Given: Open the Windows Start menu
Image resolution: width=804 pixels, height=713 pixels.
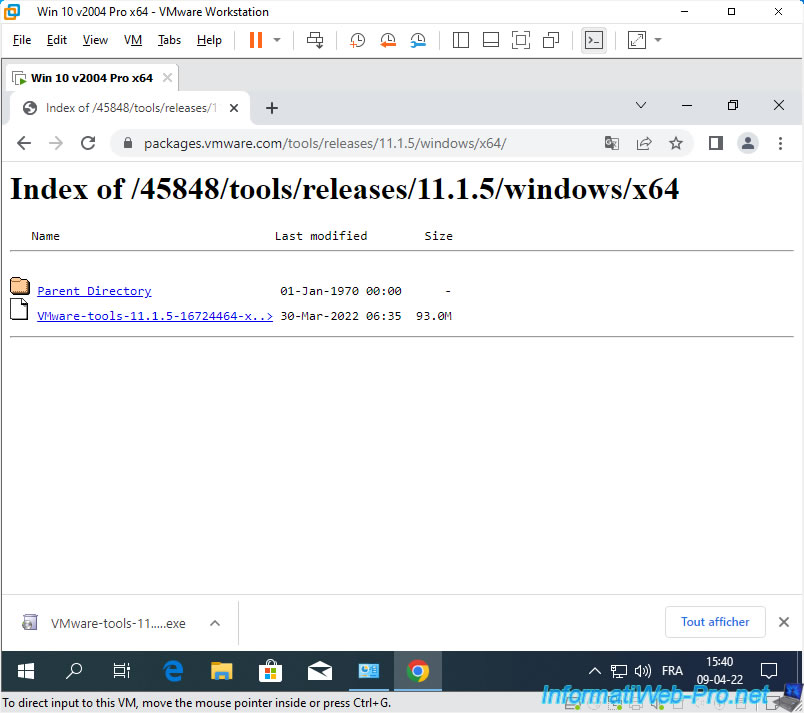Looking at the screenshot, I should click(26, 670).
